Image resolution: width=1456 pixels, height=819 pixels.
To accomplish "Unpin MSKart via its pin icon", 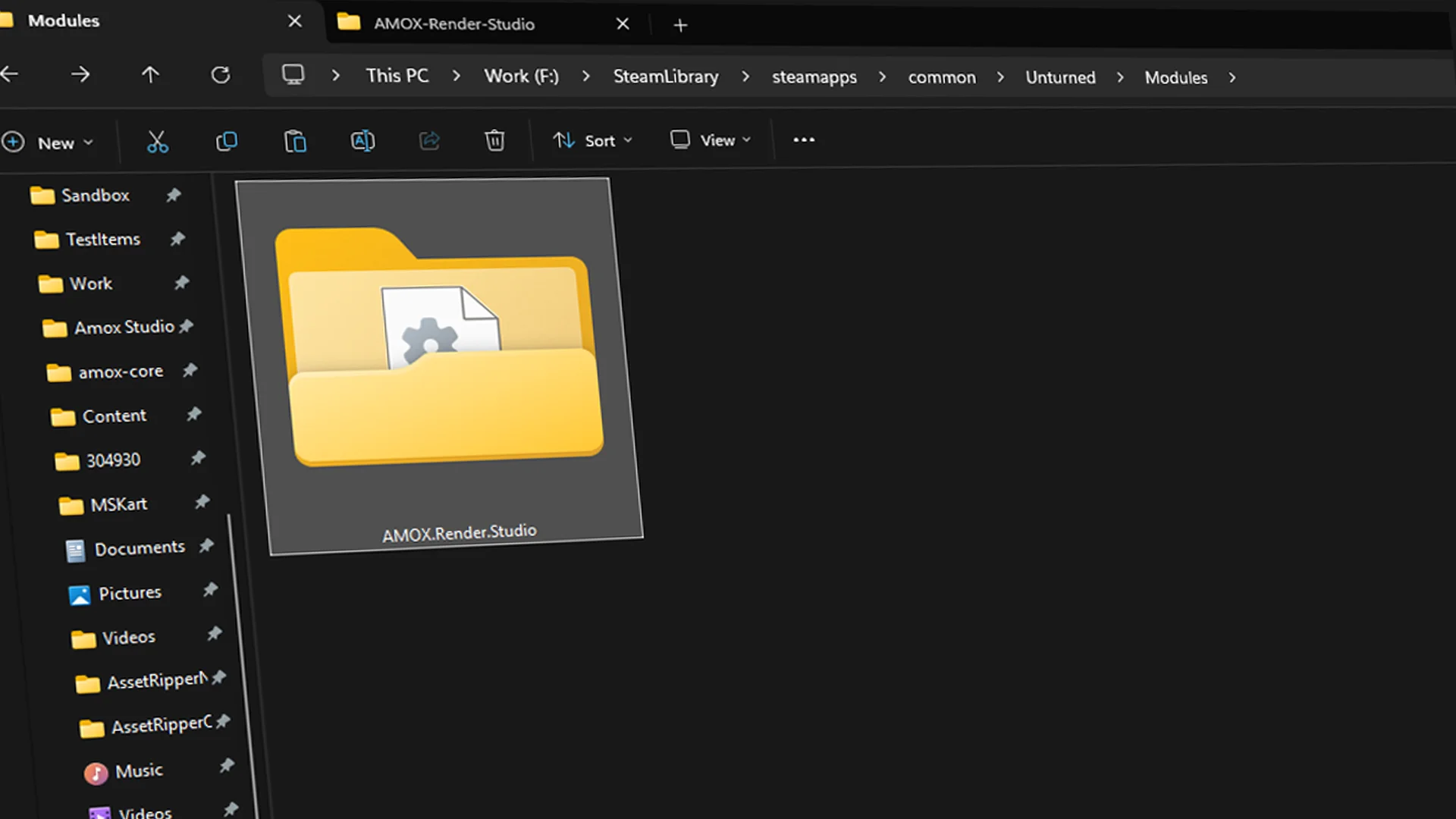I will 202,502.
